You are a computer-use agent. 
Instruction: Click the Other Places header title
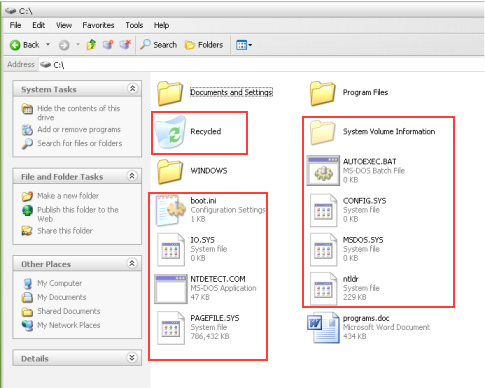point(46,264)
